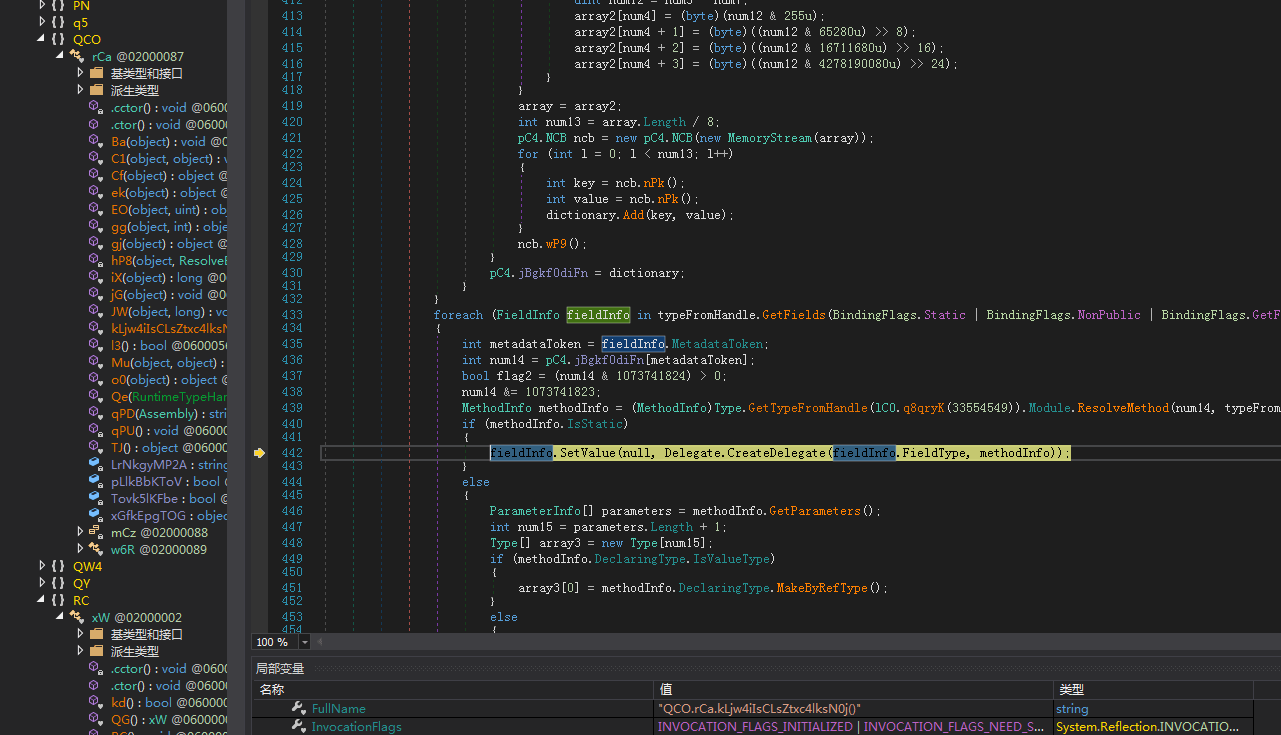
Task: Click the yellow current-statement arrow in margin
Action: click(259, 453)
